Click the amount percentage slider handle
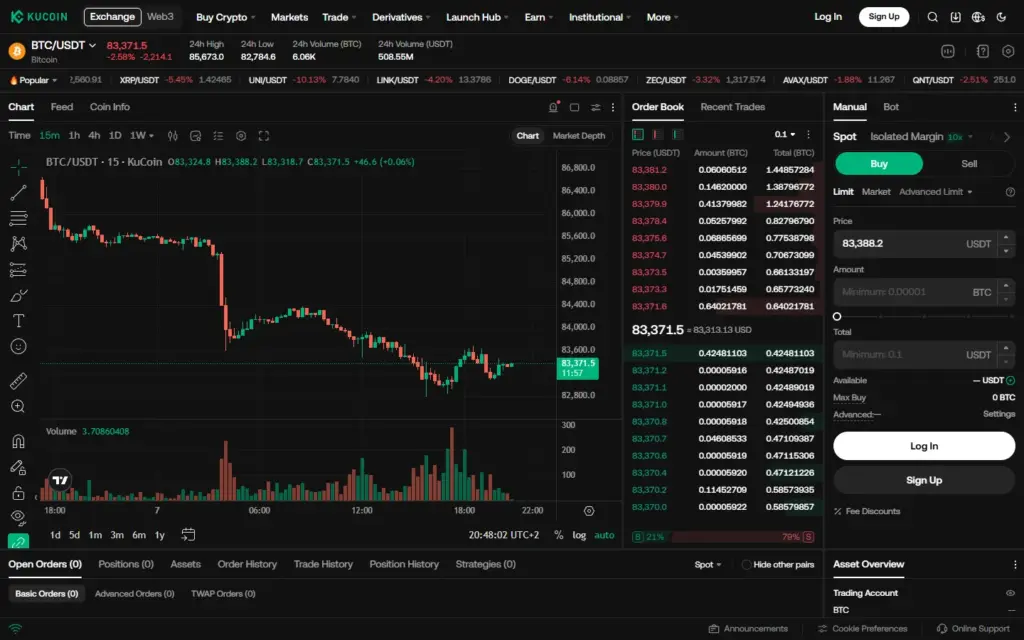 [x=837, y=317]
